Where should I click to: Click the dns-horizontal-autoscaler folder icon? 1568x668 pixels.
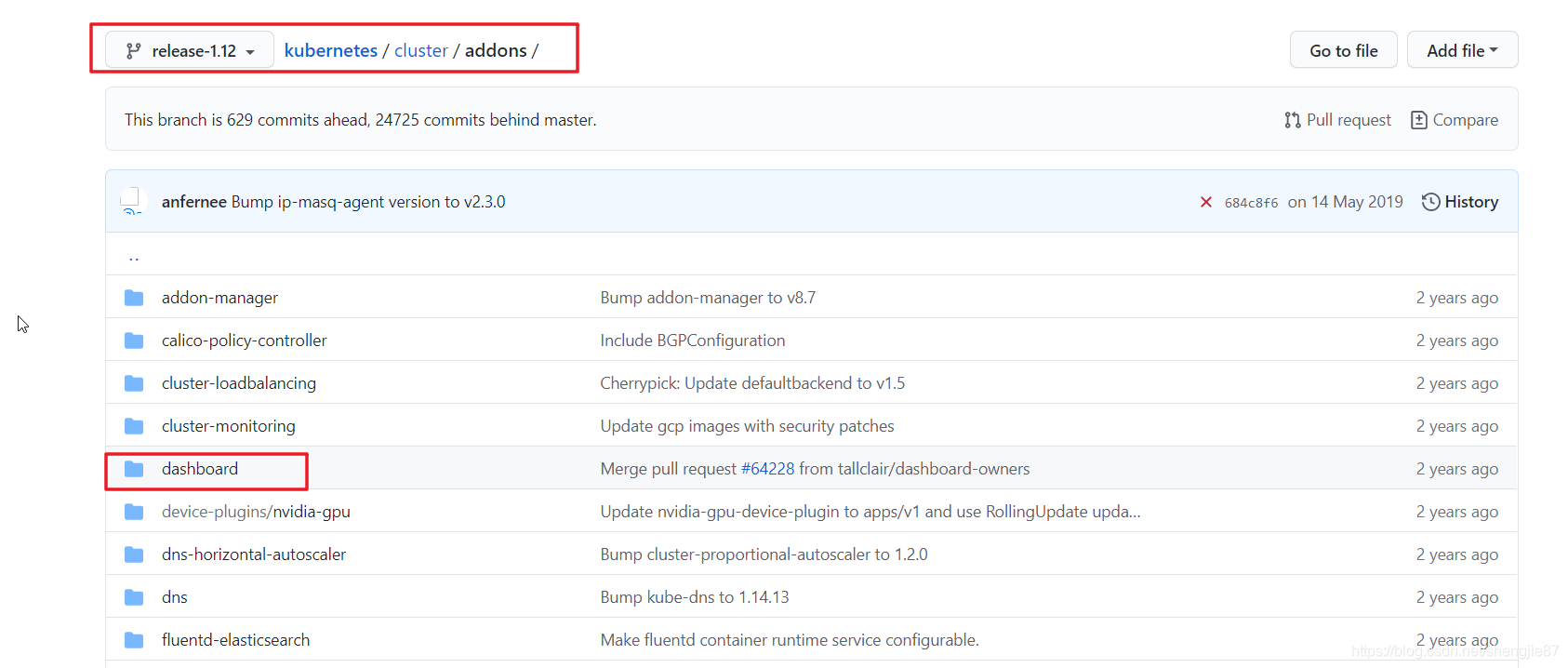tap(134, 554)
